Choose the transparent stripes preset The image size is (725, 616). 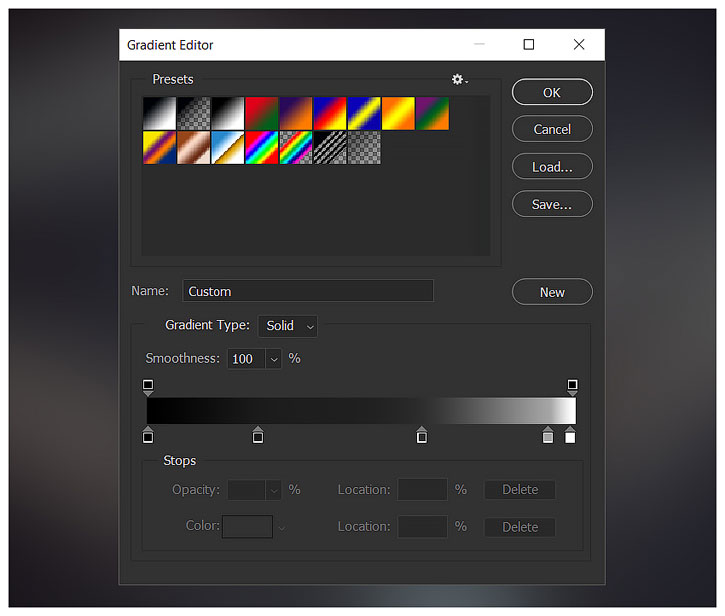[x=330, y=148]
